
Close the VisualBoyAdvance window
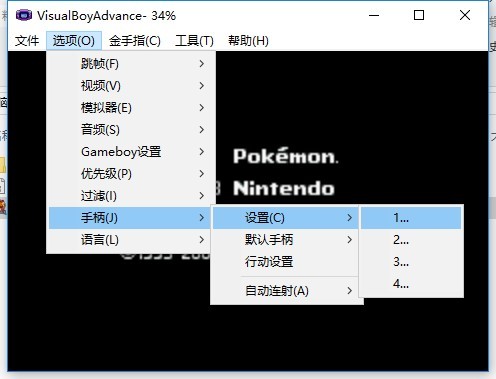coord(465,15)
